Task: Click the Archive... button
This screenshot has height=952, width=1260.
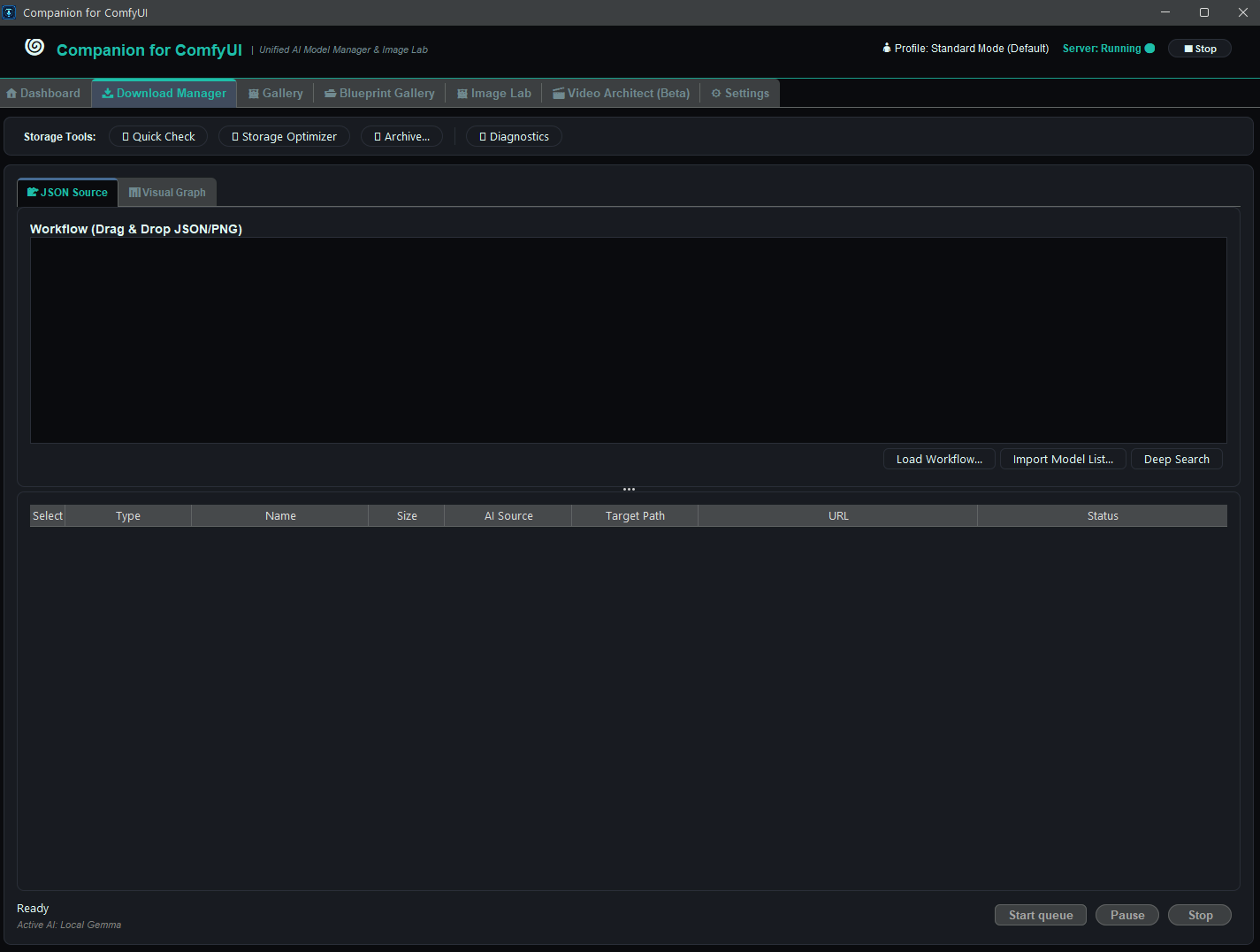Action: (x=401, y=136)
